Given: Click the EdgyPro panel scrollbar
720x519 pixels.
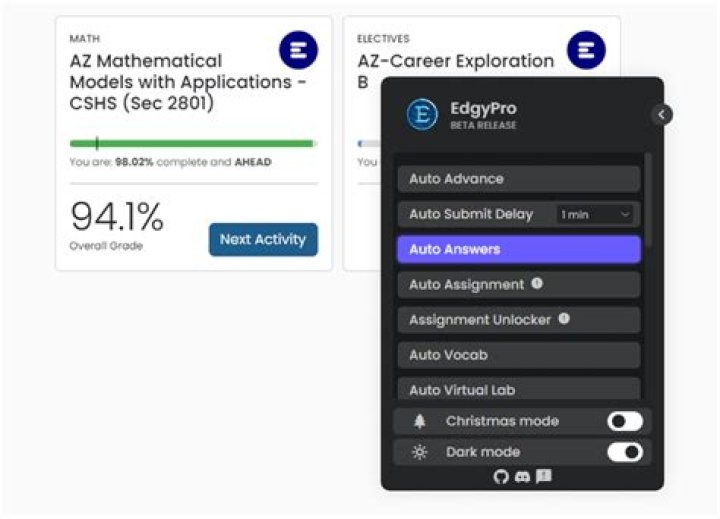Looking at the screenshot, I should pyautogui.click(x=648, y=200).
